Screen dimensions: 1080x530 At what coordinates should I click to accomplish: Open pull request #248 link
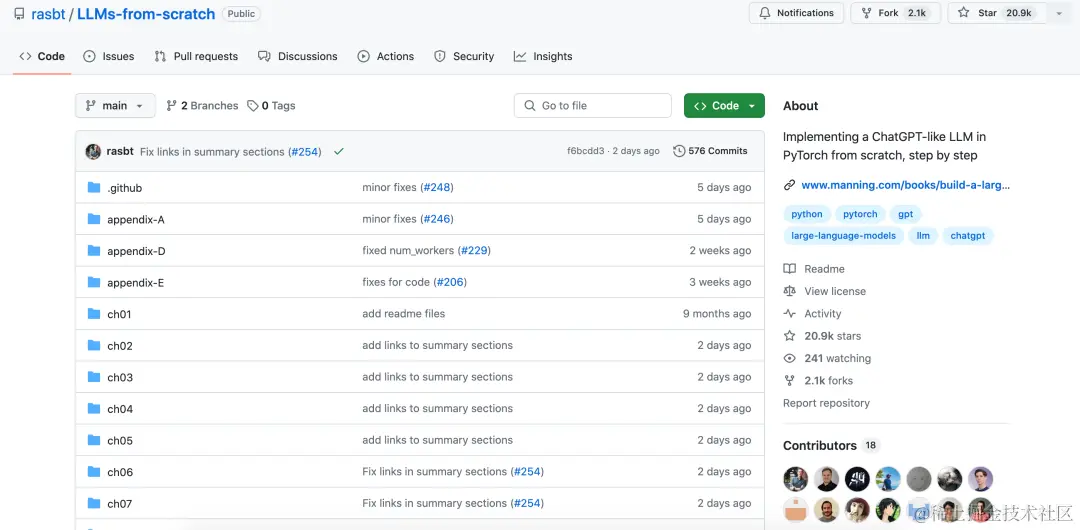coord(437,187)
